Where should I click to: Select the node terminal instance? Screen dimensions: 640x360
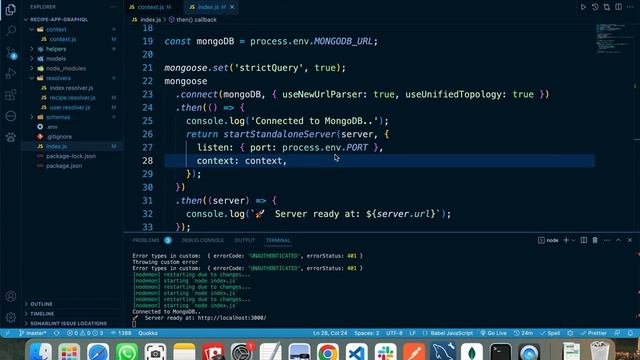(548, 240)
